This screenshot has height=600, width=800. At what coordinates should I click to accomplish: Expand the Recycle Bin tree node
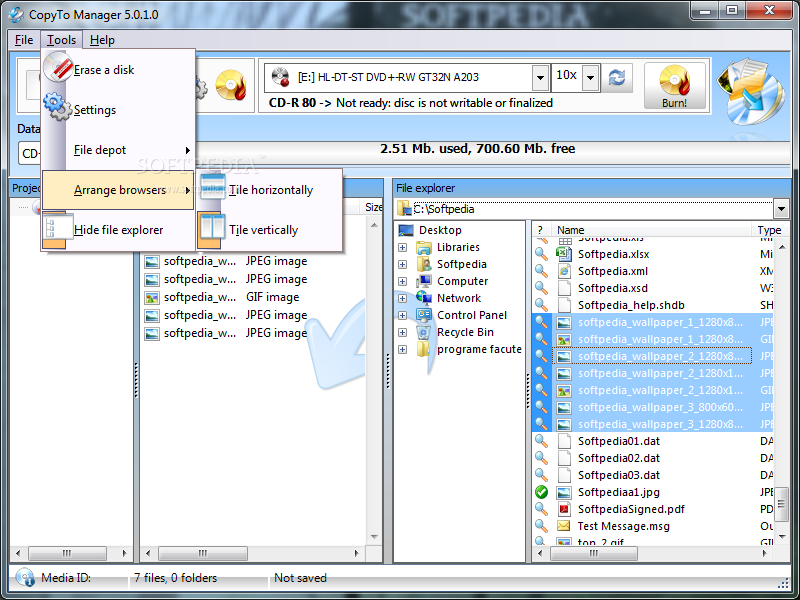(x=403, y=332)
